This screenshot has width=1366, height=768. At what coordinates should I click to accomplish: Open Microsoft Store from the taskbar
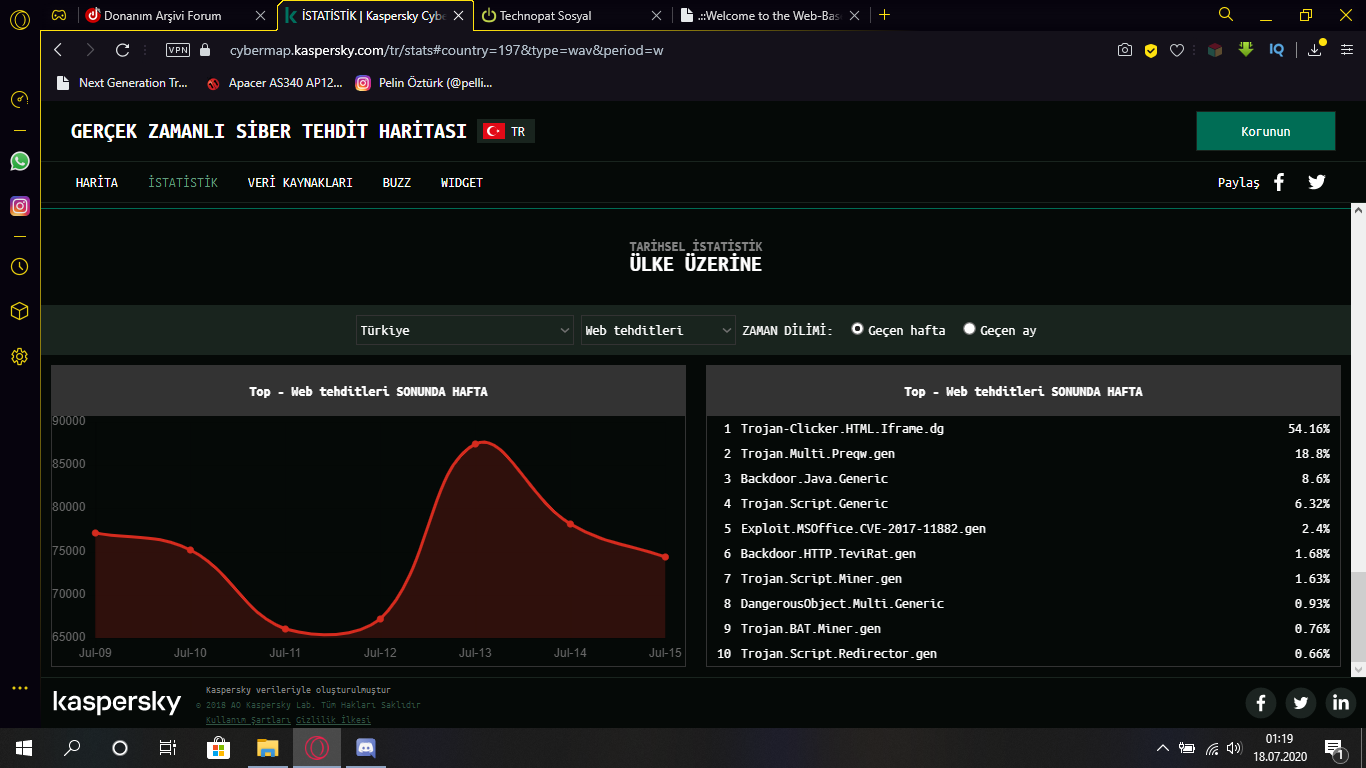tap(219, 748)
